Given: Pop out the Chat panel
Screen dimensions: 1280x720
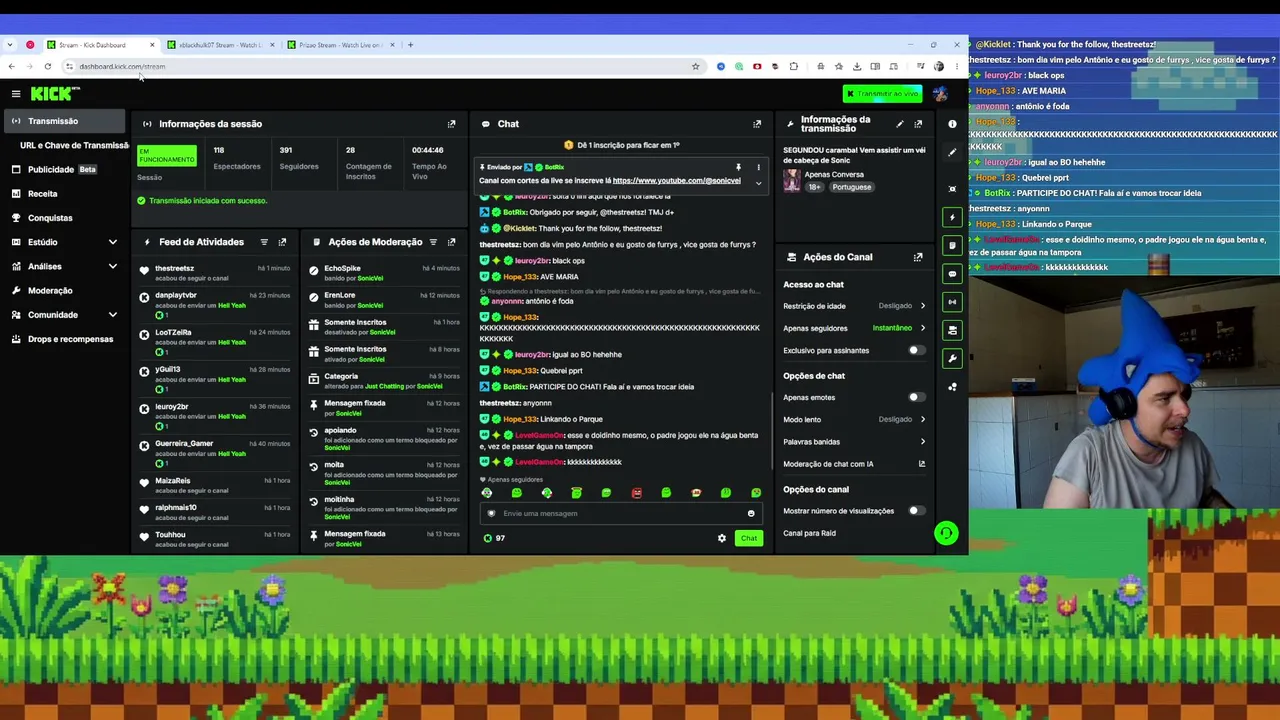Looking at the screenshot, I should click(757, 124).
